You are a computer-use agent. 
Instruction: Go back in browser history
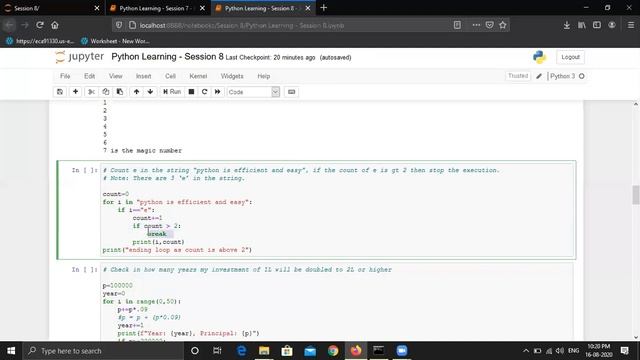(x=9, y=25)
